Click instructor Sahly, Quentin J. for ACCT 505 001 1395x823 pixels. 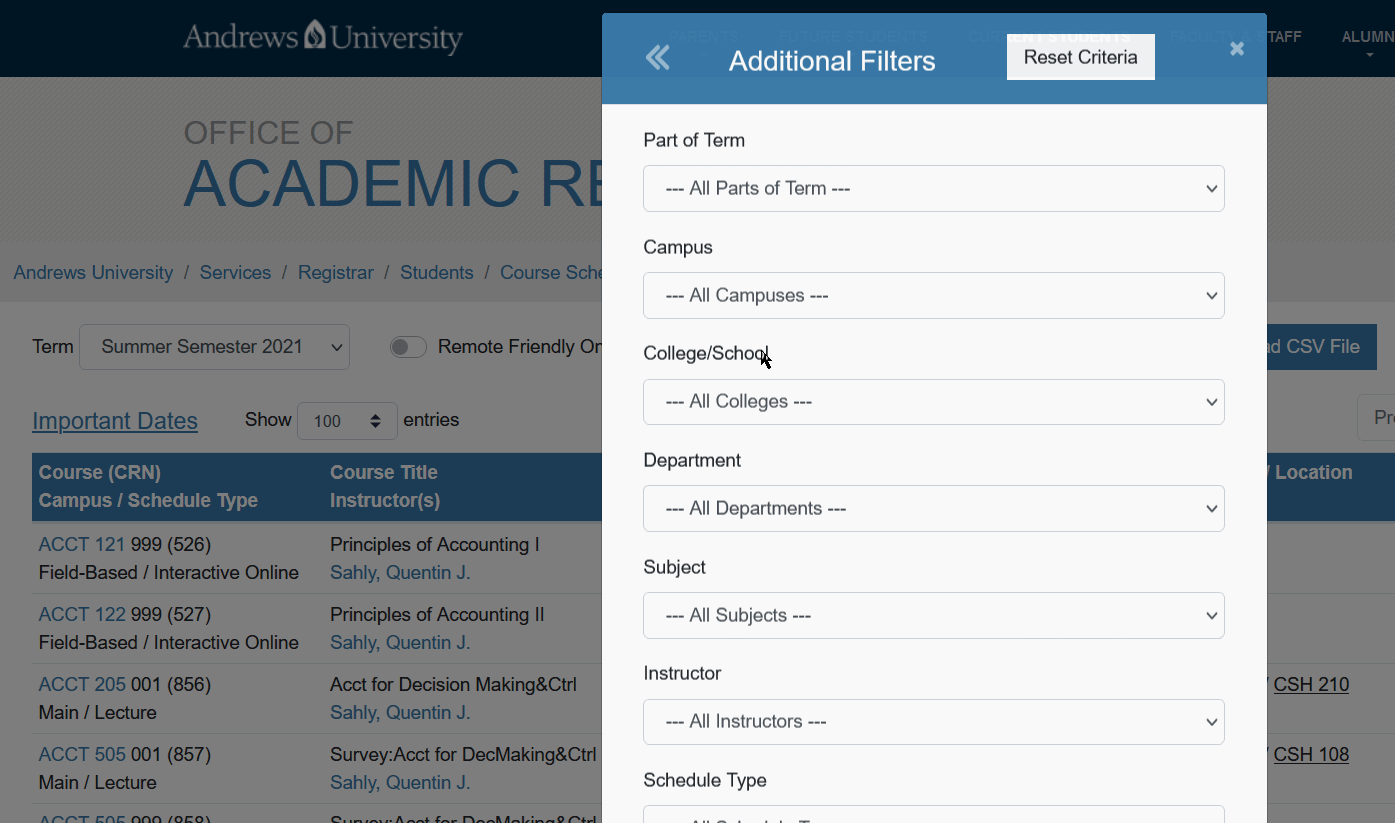tap(400, 783)
